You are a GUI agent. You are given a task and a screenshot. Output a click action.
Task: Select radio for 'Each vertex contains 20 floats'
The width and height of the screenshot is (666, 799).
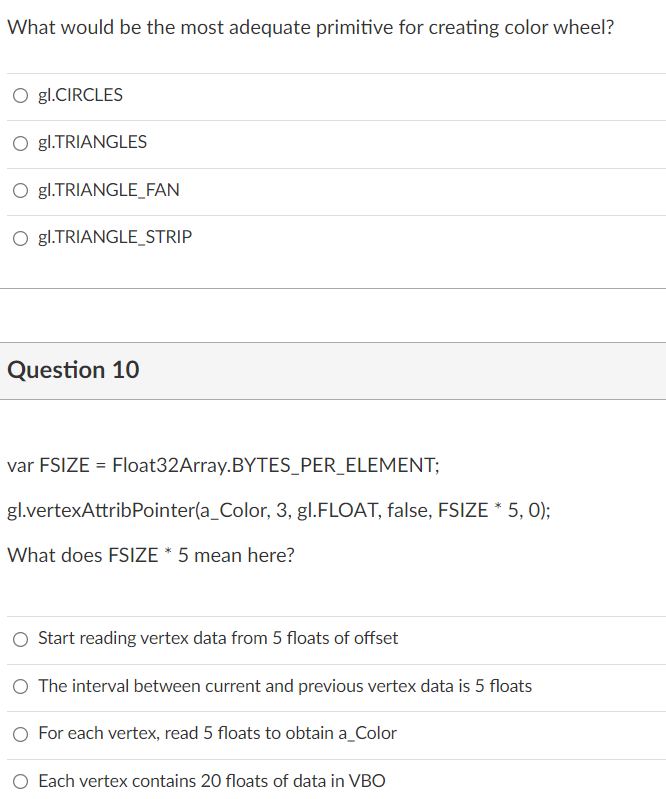[x=20, y=781]
